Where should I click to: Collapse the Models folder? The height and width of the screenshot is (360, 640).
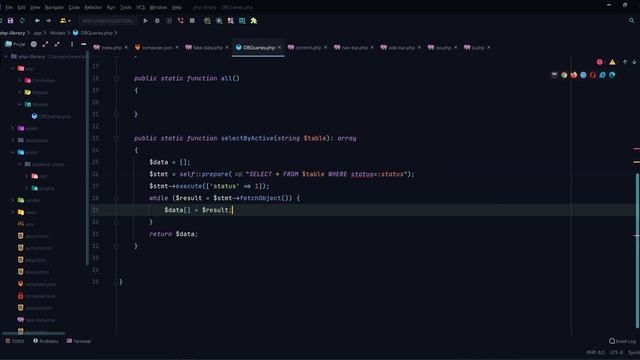click(20, 104)
